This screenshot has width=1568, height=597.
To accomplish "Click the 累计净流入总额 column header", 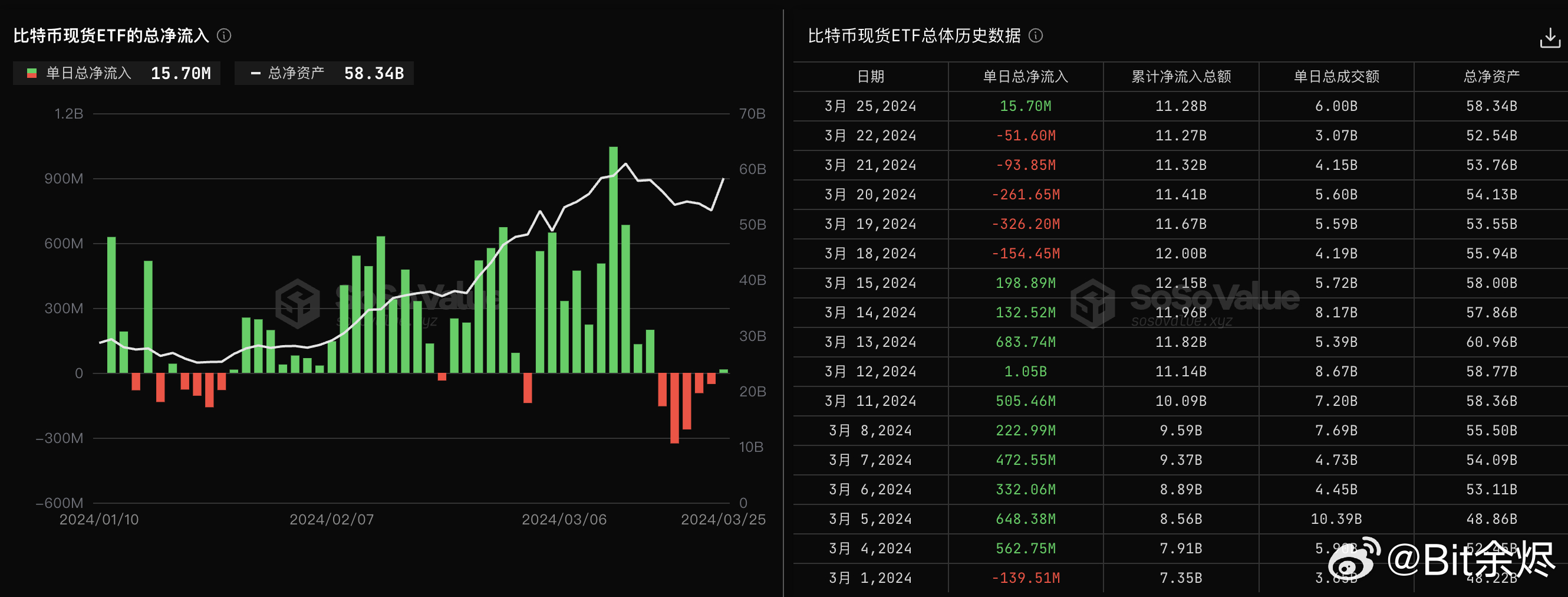I will (x=1181, y=77).
